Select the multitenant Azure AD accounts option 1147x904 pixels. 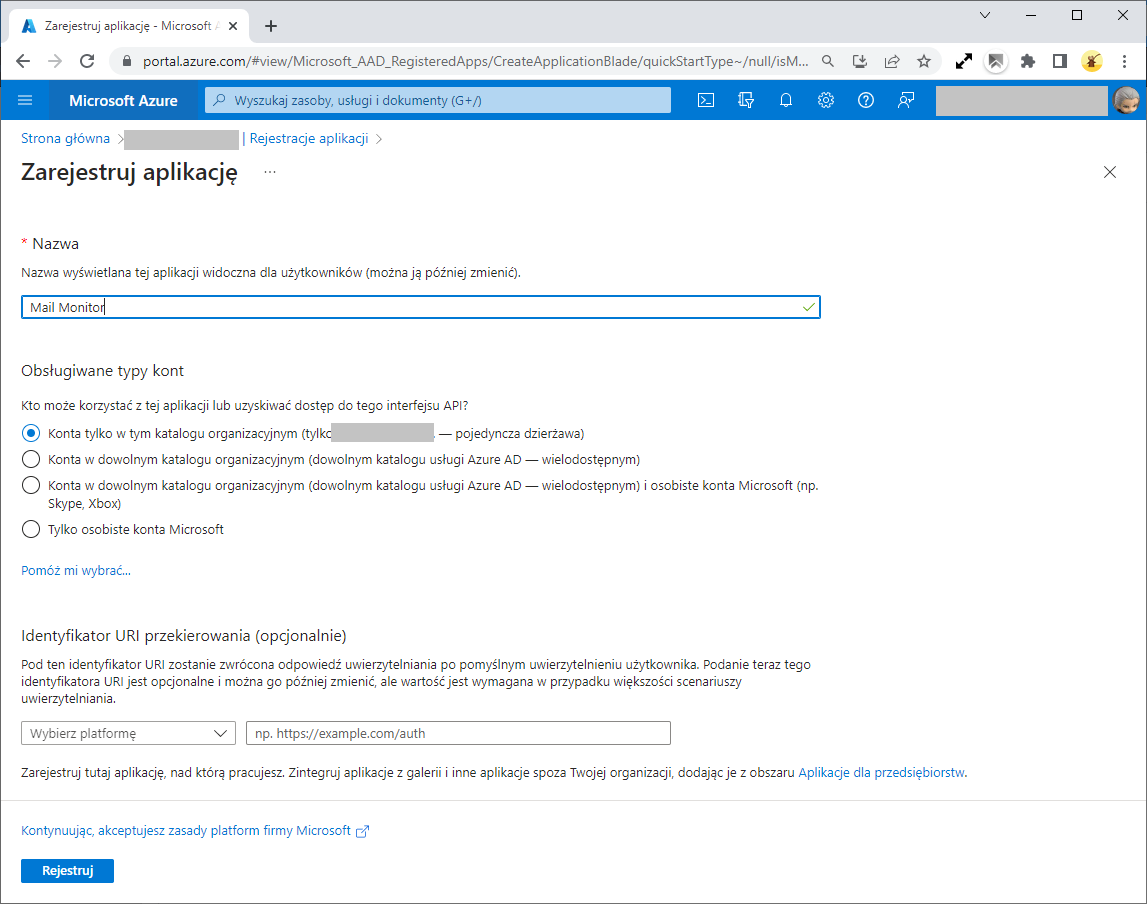click(31, 460)
